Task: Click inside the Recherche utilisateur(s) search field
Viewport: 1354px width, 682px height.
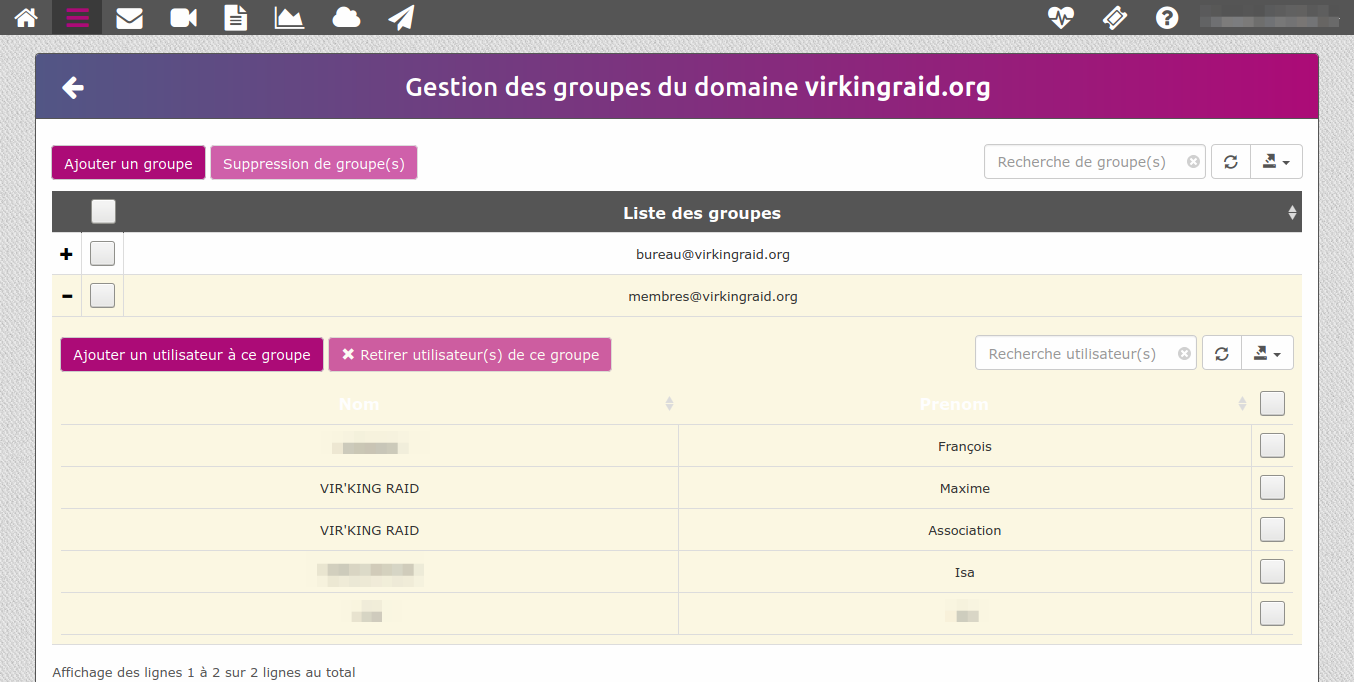Action: tap(1075, 354)
